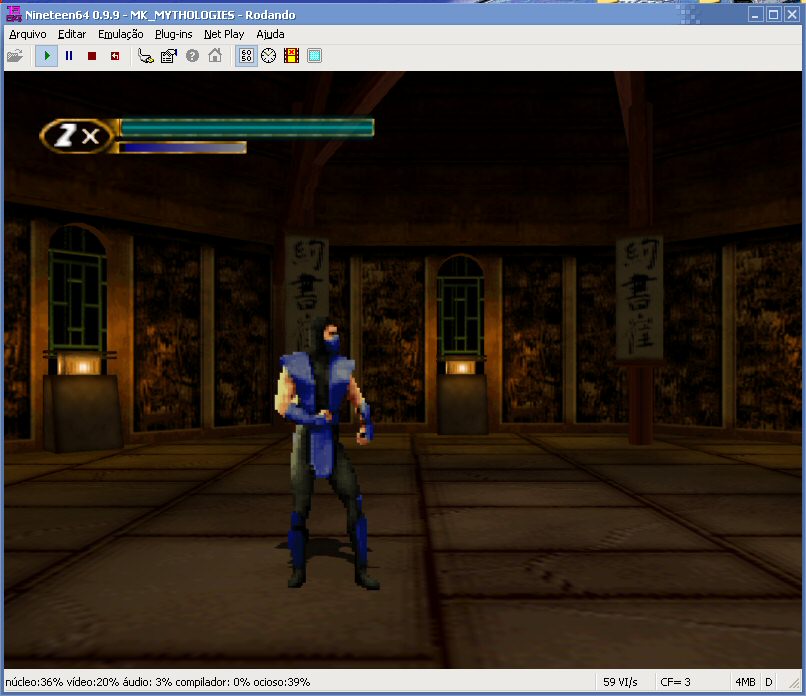Image resolution: width=806 pixels, height=696 pixels.
Task: Pause the emulation
Action: 69,56
